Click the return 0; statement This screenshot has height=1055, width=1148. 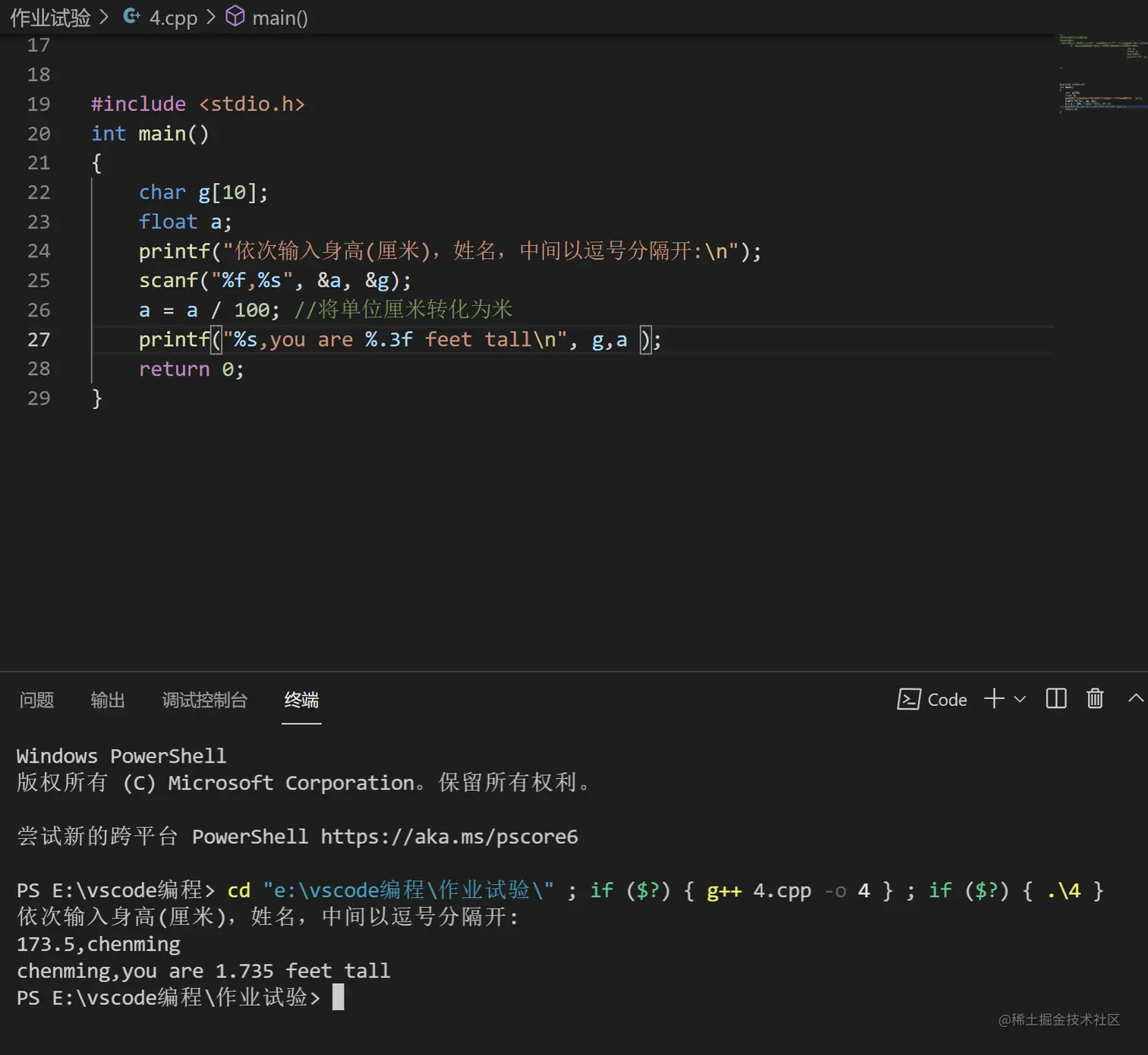(191, 370)
